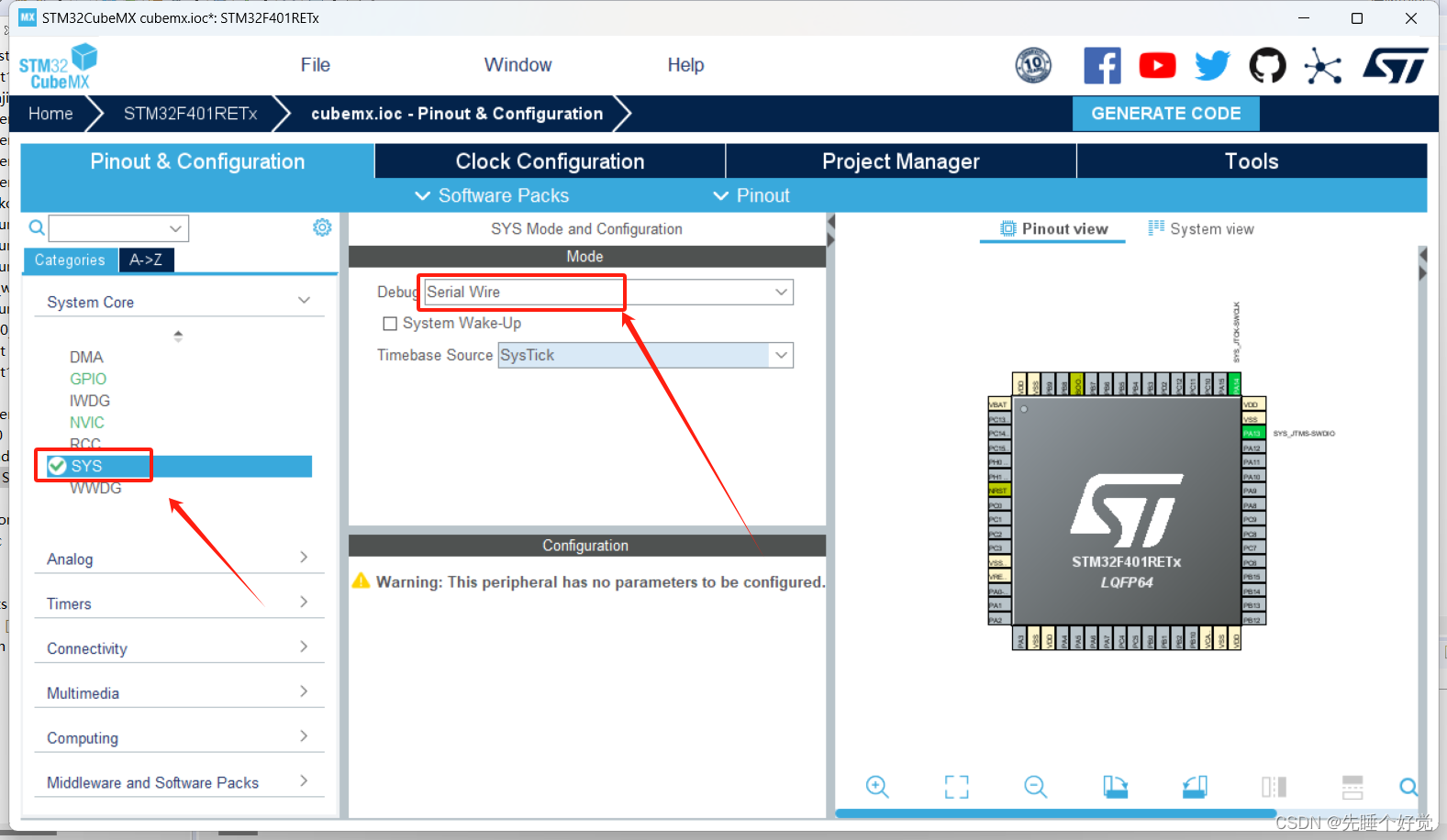Click the green check icon beside SYS
This screenshot has height=840, width=1447.
57,466
